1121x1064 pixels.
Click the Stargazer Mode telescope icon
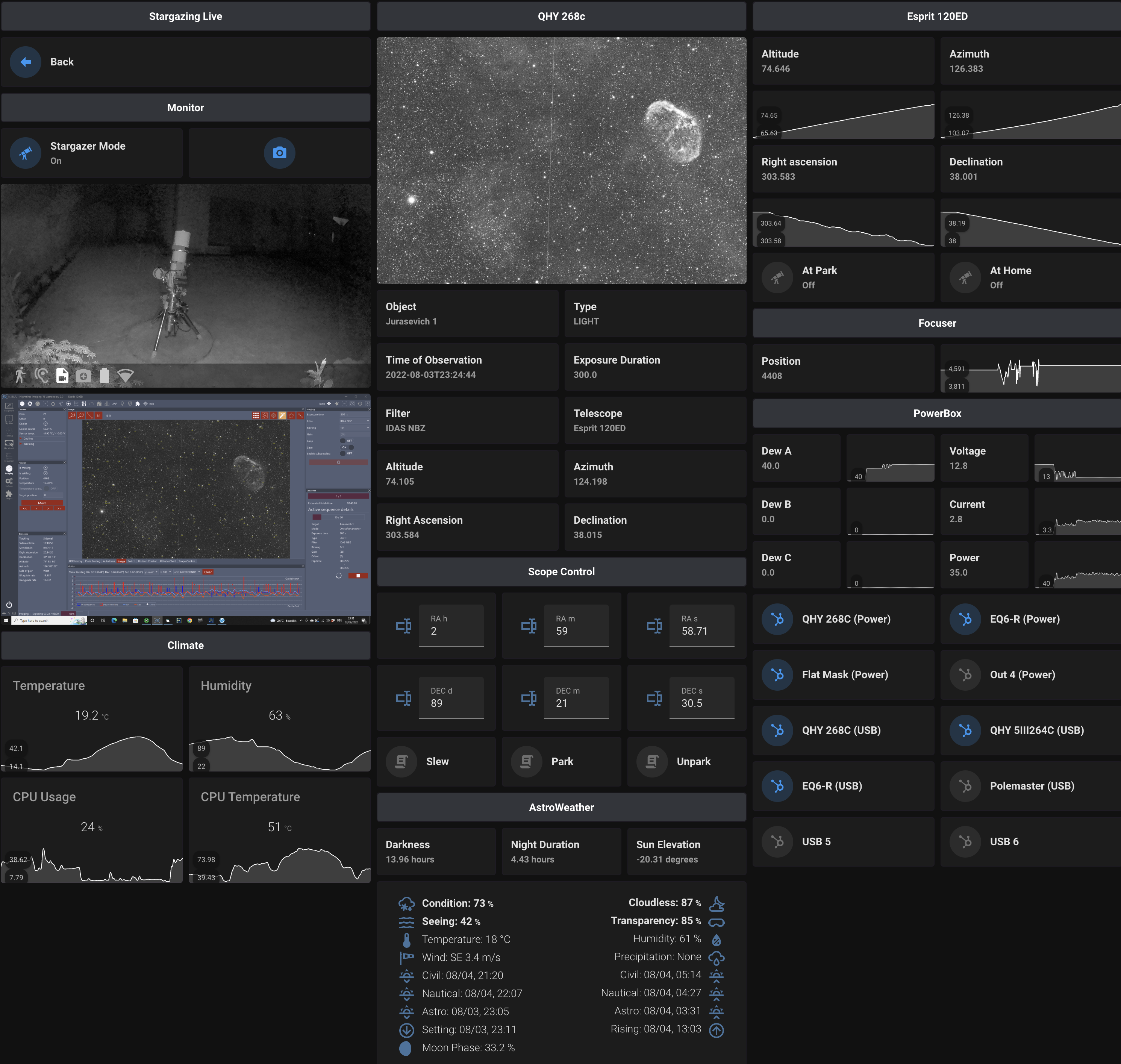(x=26, y=153)
